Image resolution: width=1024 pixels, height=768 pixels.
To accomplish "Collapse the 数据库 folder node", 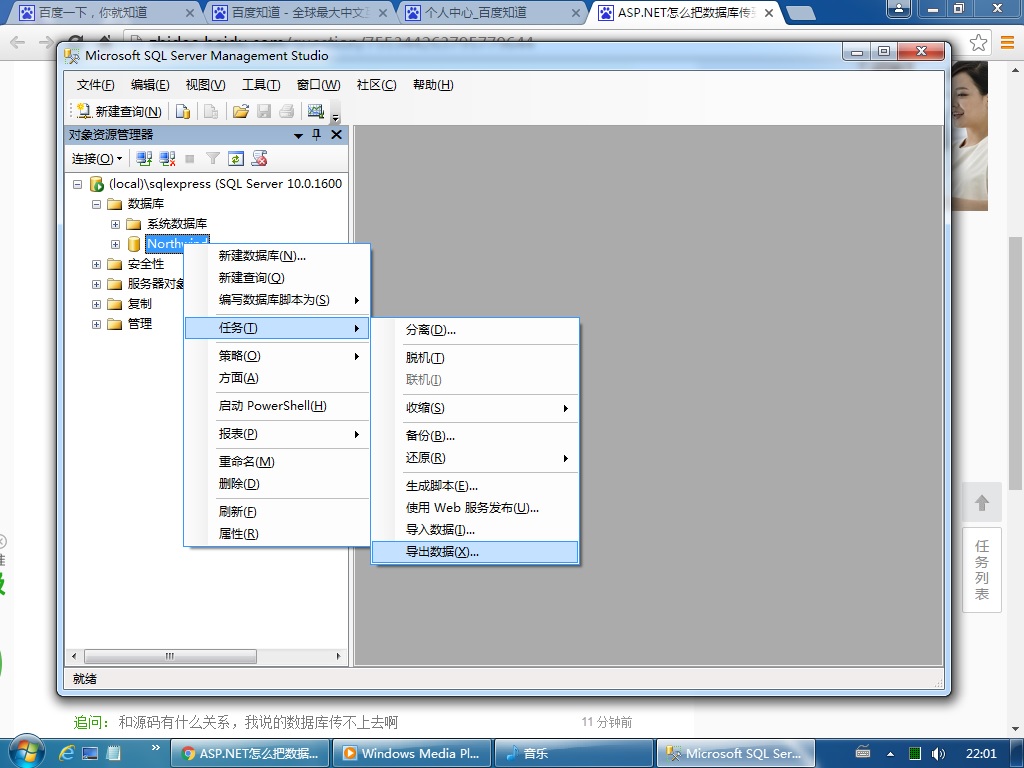I will point(97,204).
